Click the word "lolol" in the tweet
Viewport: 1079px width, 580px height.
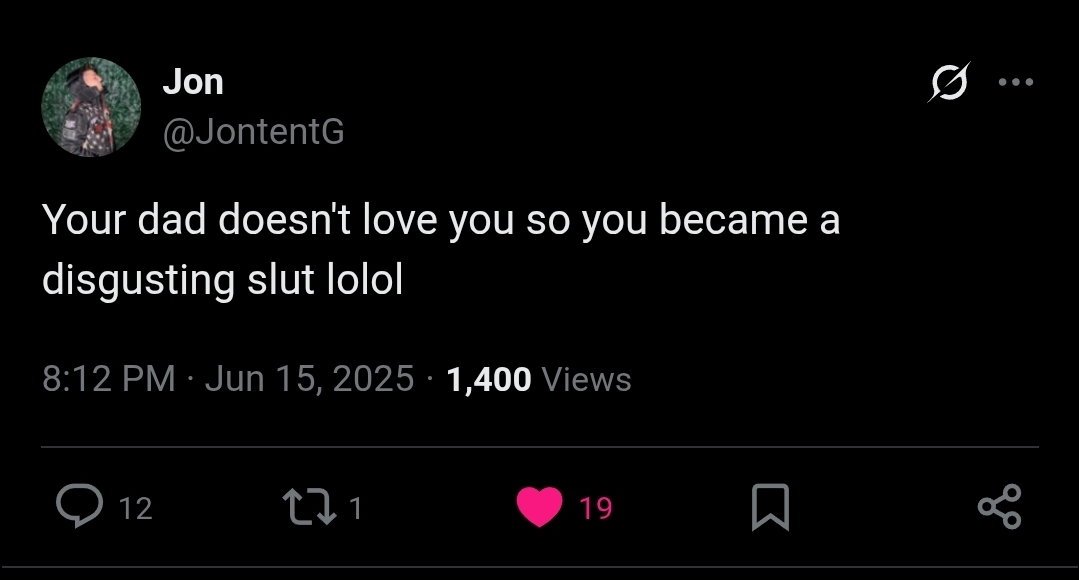click(365, 281)
